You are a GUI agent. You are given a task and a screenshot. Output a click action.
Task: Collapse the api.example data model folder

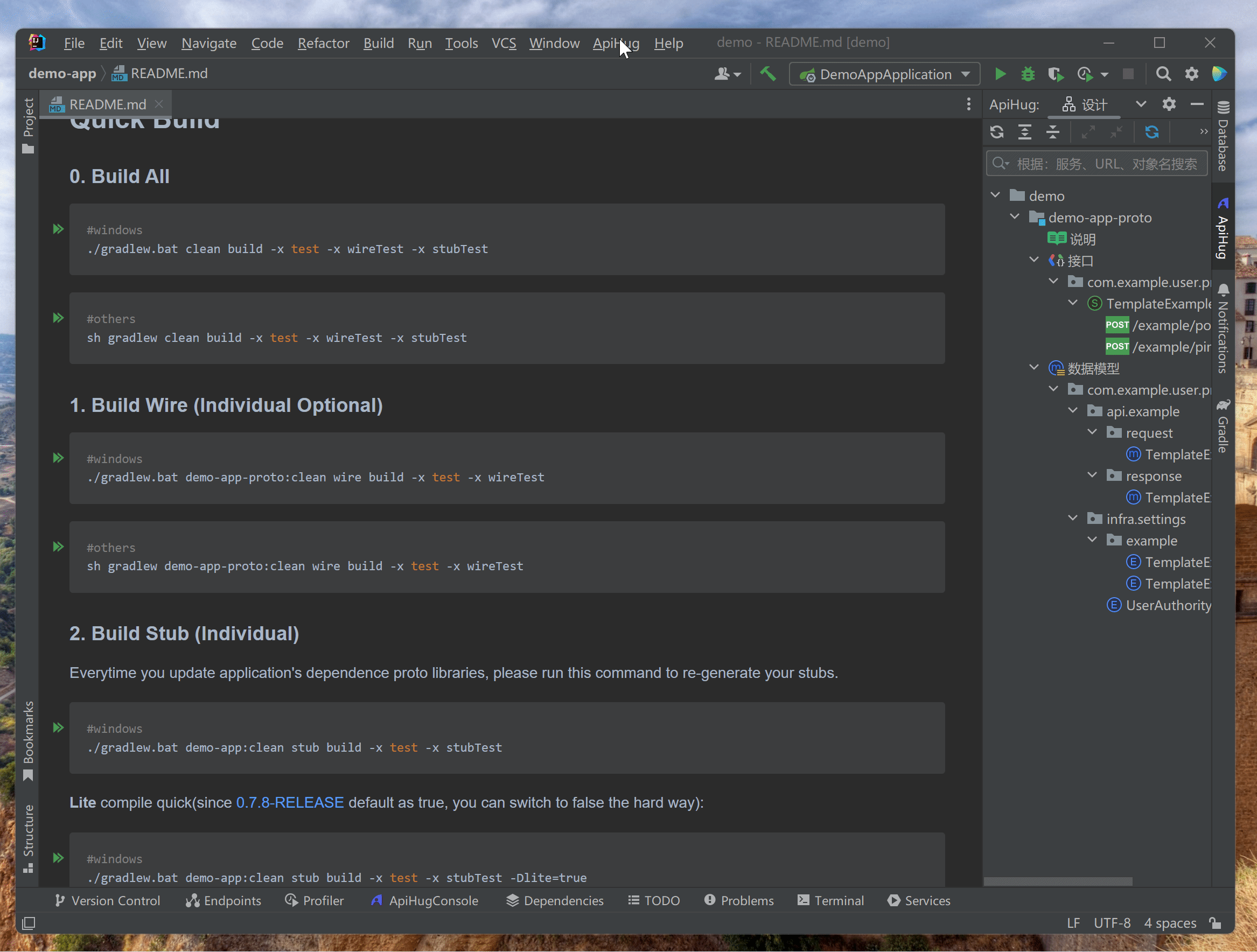pyautogui.click(x=1073, y=410)
